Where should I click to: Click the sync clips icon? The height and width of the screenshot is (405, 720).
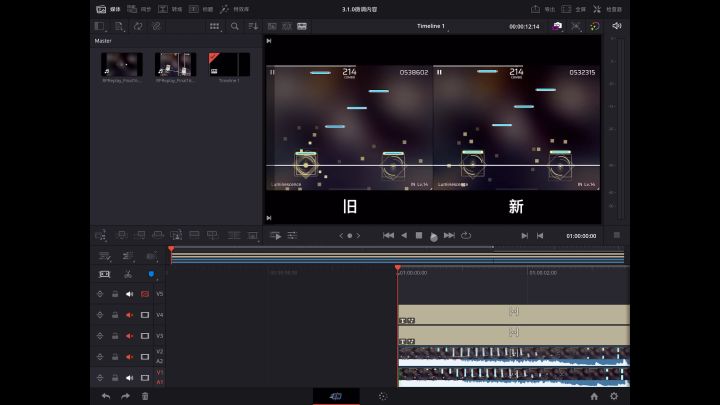(138, 26)
